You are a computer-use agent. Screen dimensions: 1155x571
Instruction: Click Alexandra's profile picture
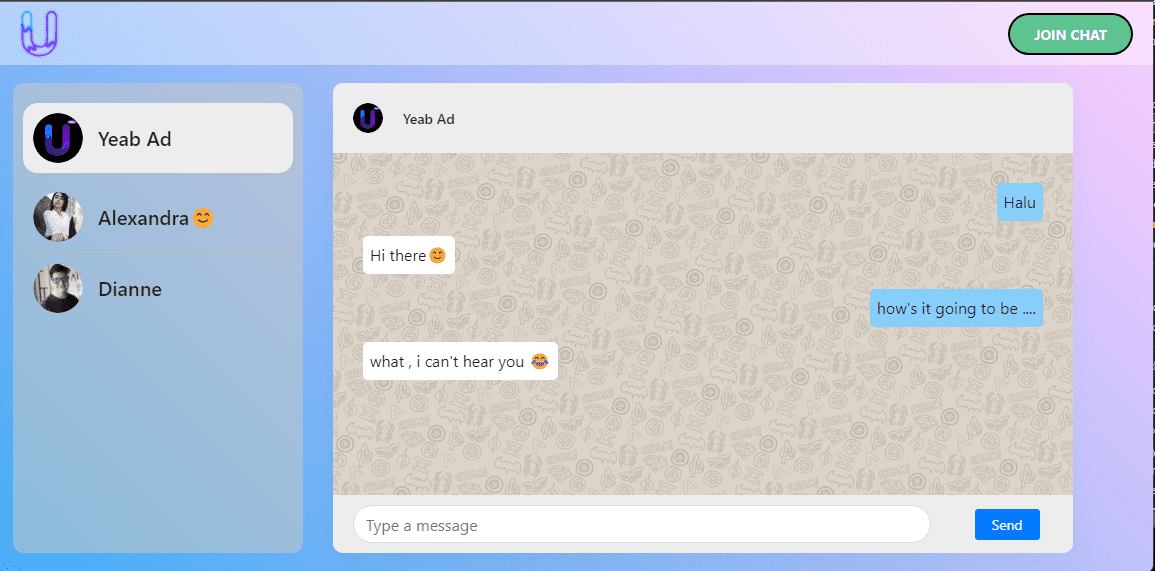click(x=58, y=217)
